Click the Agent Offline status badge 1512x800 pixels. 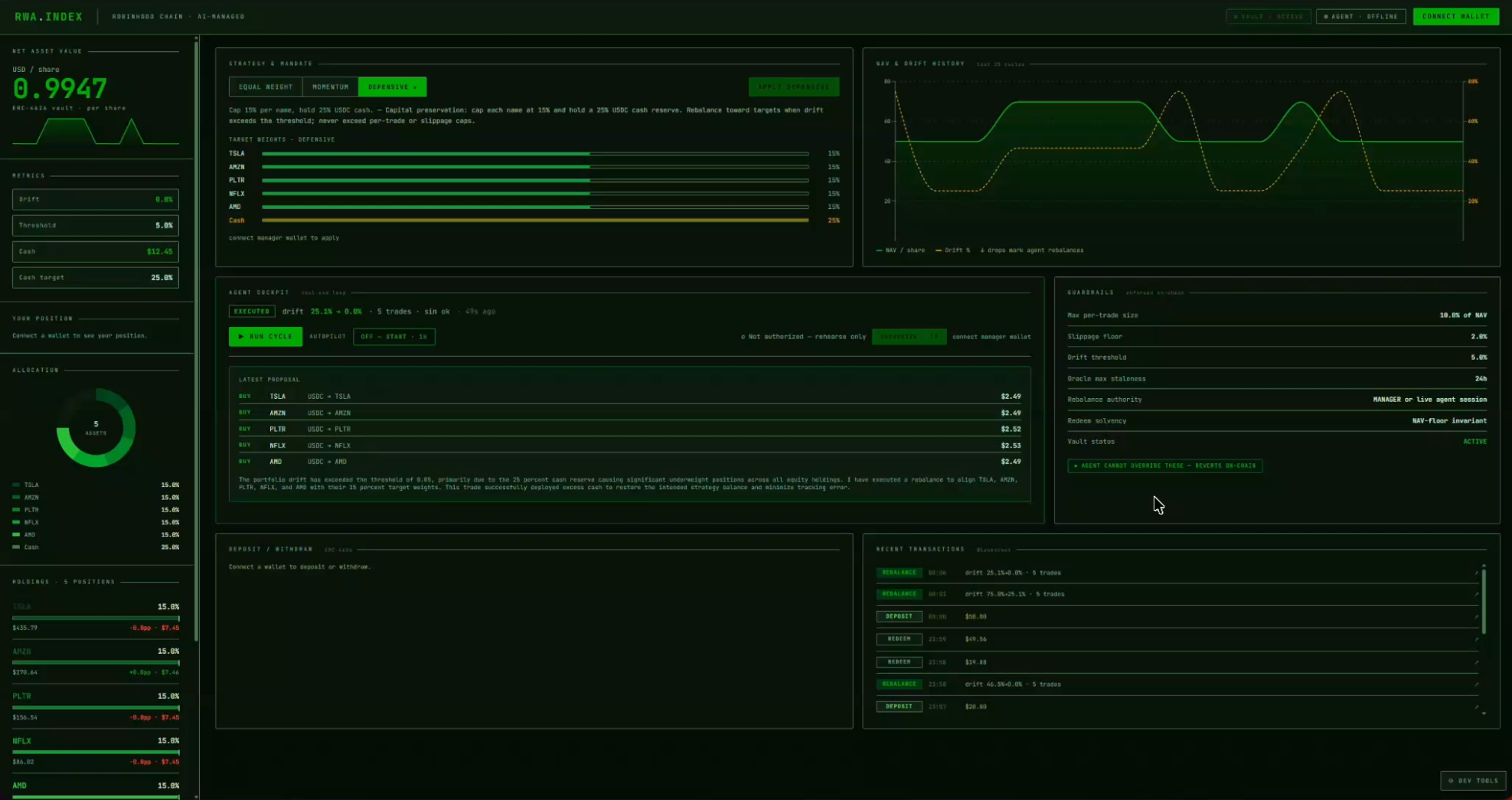pos(1360,16)
